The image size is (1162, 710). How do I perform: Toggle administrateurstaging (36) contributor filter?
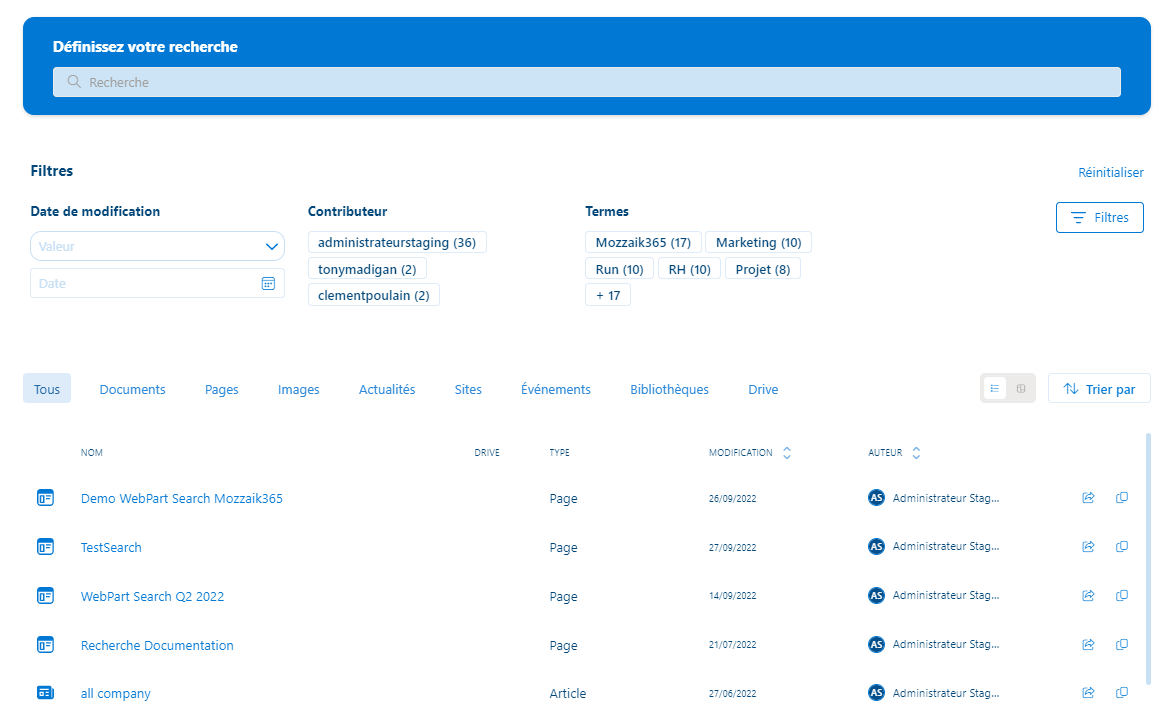pyautogui.click(x=396, y=242)
